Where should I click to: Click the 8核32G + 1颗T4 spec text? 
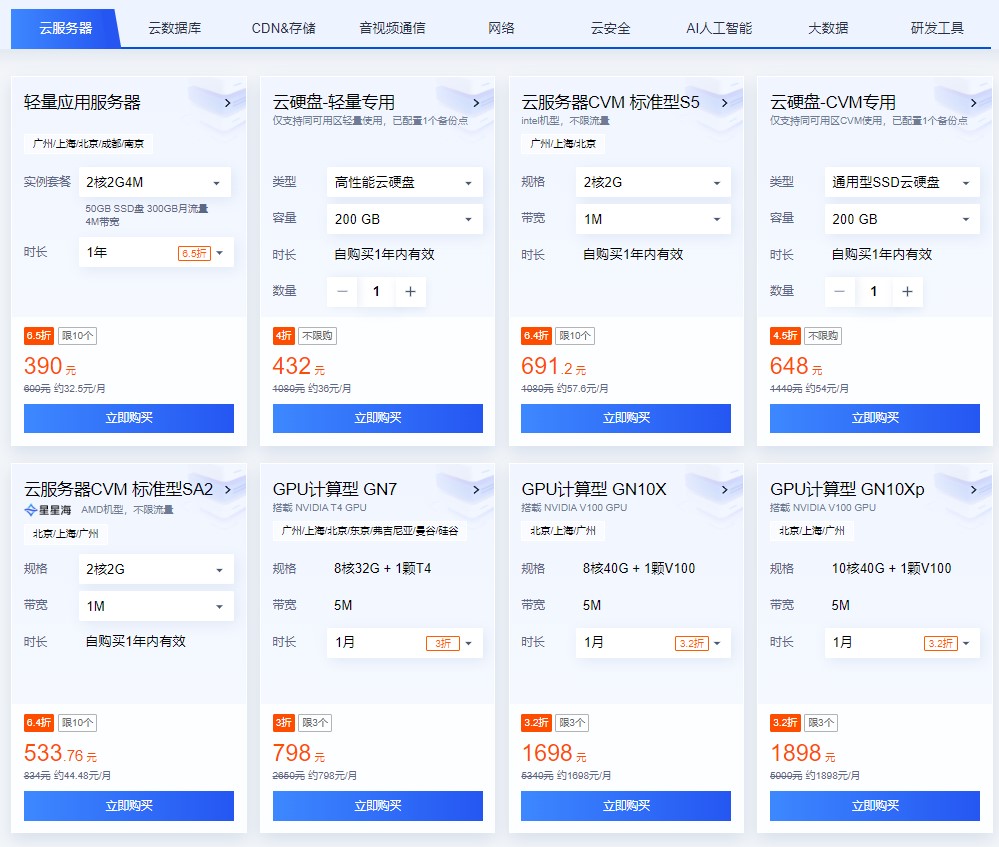[x=382, y=568]
